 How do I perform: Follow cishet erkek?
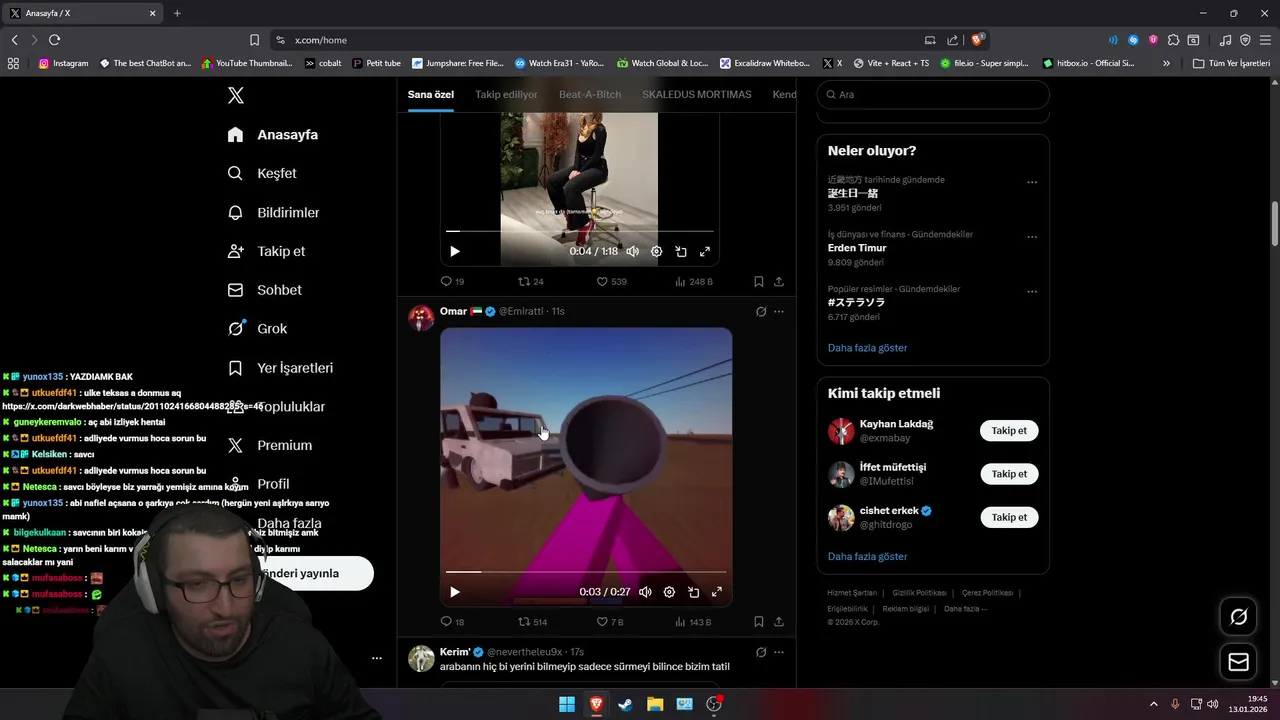click(x=1009, y=517)
